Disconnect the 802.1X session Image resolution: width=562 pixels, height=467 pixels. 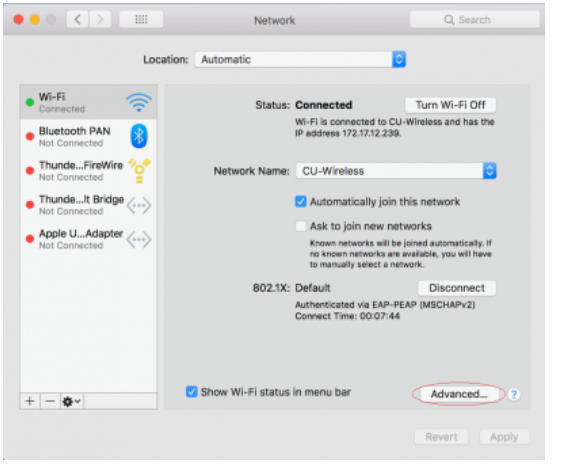[x=457, y=288]
